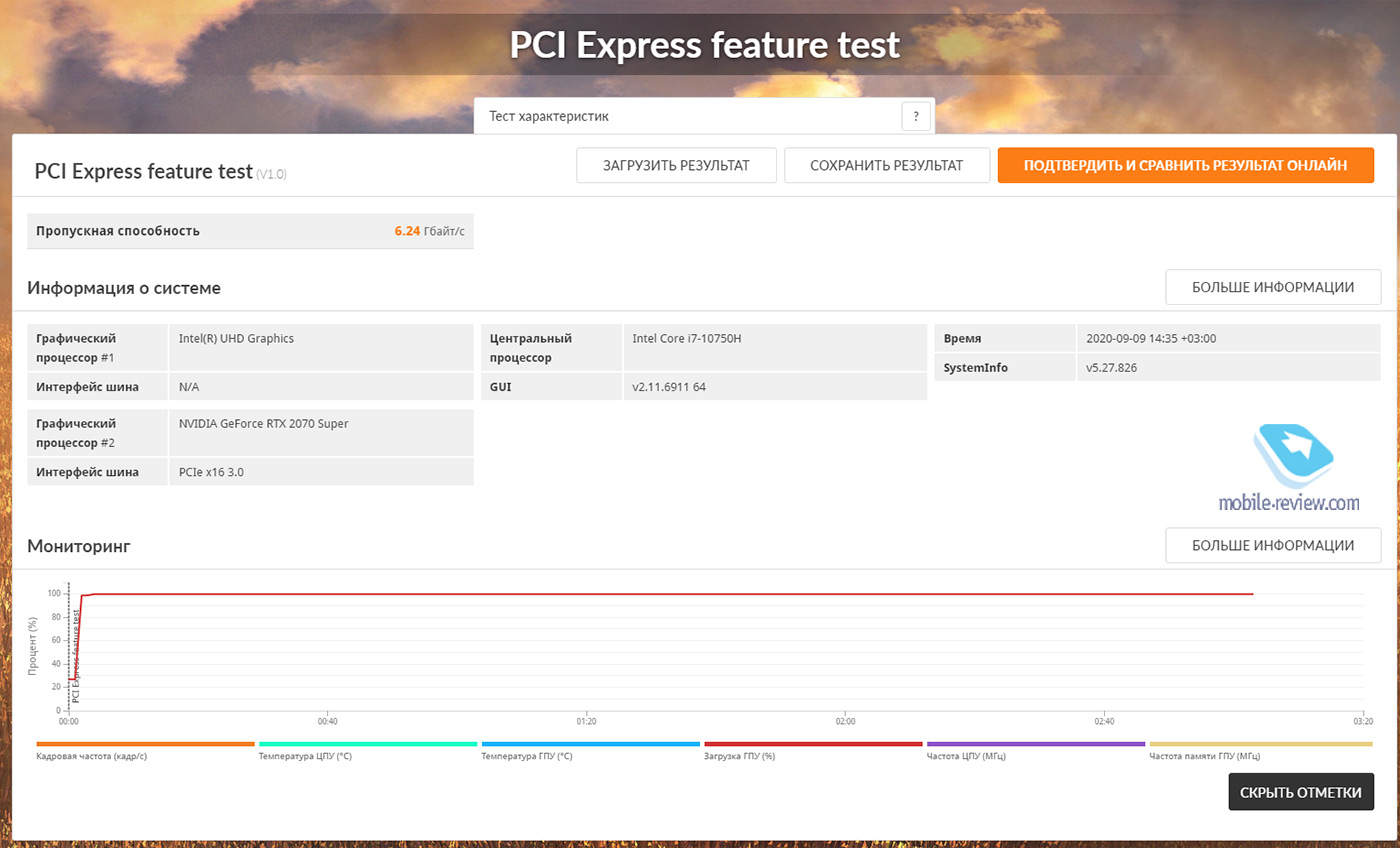Image resolution: width=1400 pixels, height=848 pixels.
Task: Click N/A bus interface value
Action: click(189, 387)
